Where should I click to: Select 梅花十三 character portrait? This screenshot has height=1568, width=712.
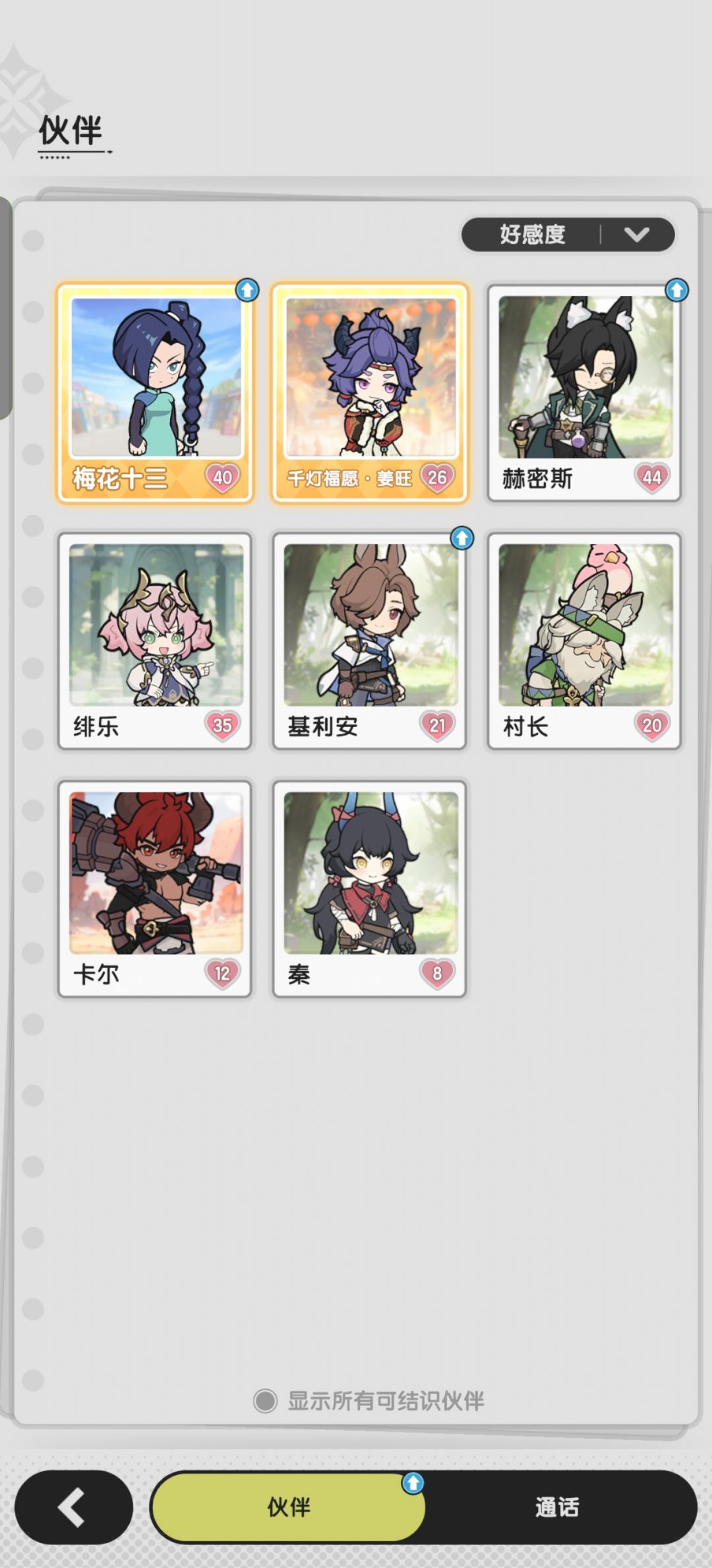pos(156,377)
